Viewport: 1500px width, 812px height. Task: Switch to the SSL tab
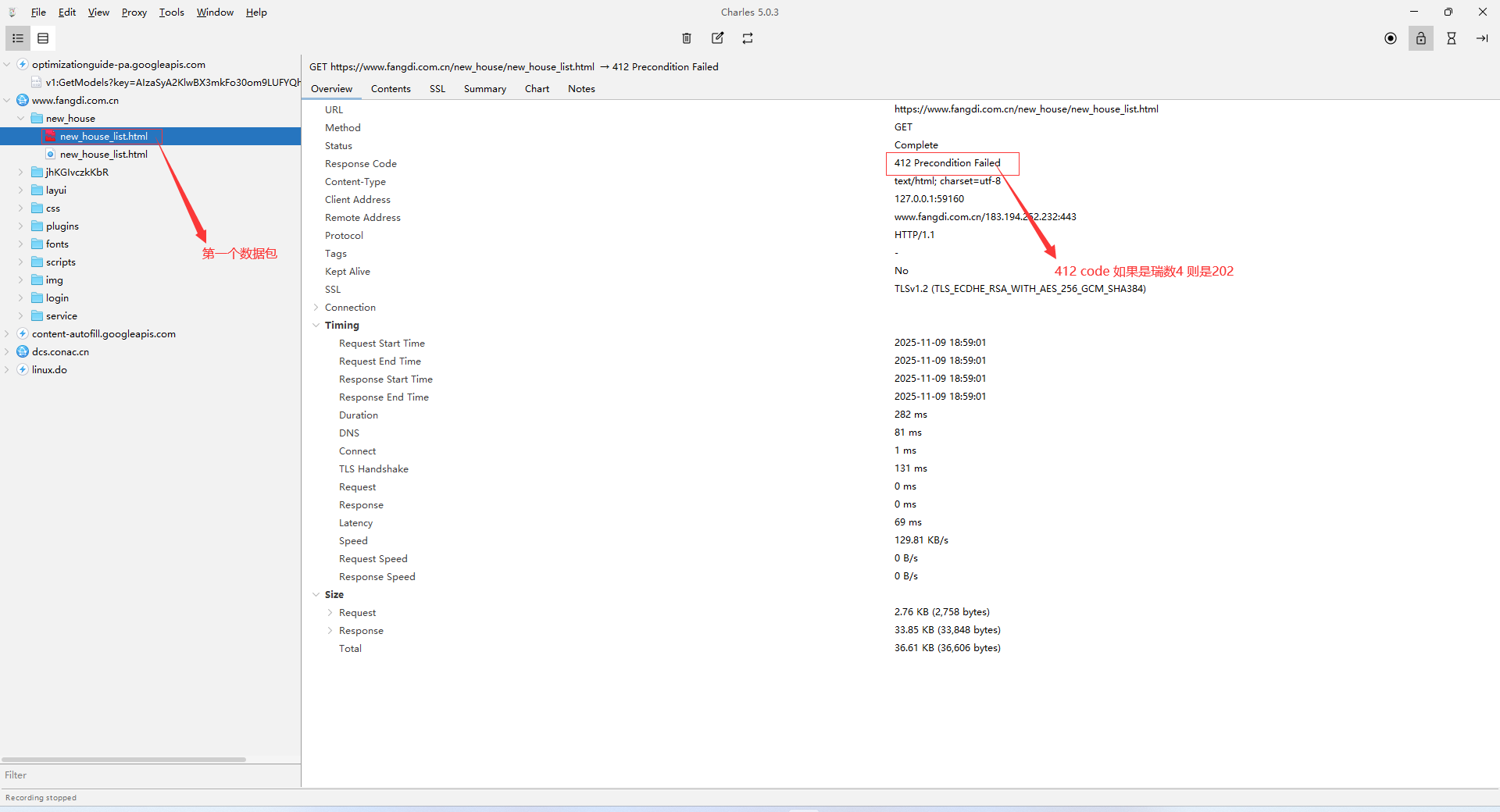[x=437, y=89]
